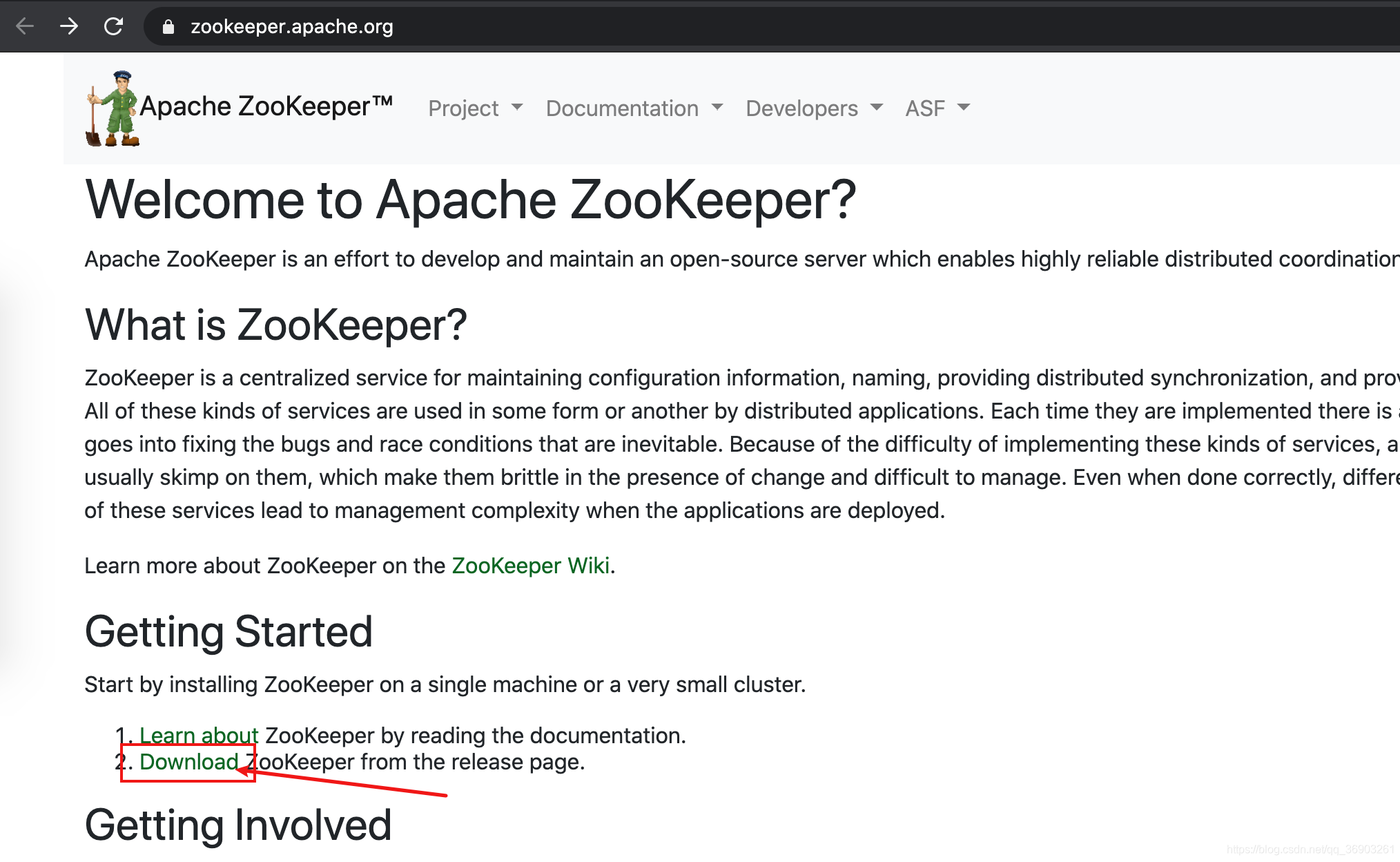Expand the Developers dropdown menu
Screen dimensions: 1400x862
point(815,108)
